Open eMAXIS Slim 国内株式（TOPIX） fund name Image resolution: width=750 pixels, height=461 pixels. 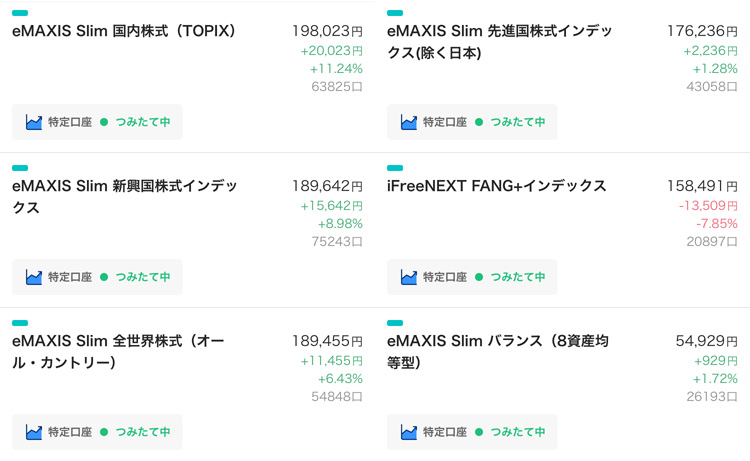click(x=124, y=31)
